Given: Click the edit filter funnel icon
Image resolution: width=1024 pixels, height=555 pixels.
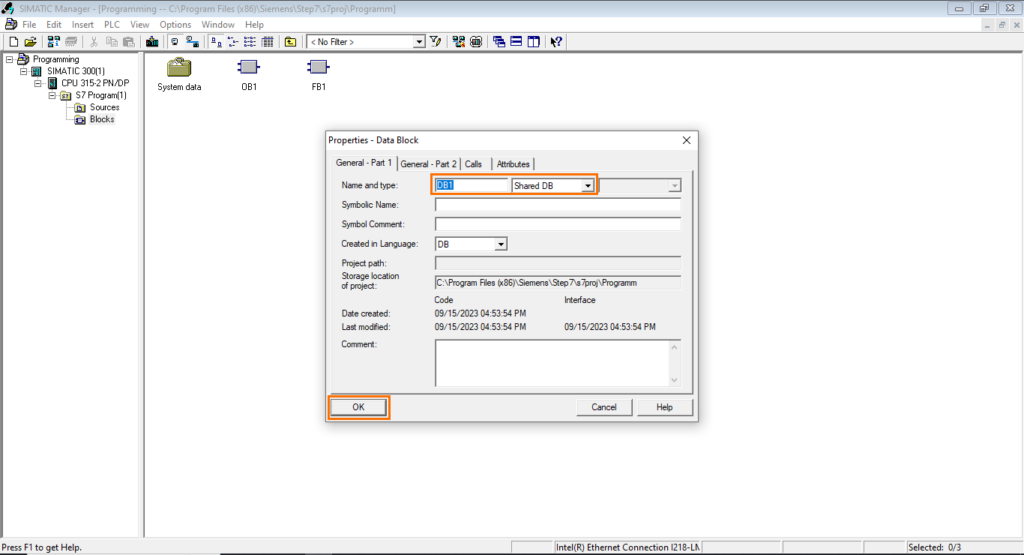Looking at the screenshot, I should pyautogui.click(x=436, y=42).
